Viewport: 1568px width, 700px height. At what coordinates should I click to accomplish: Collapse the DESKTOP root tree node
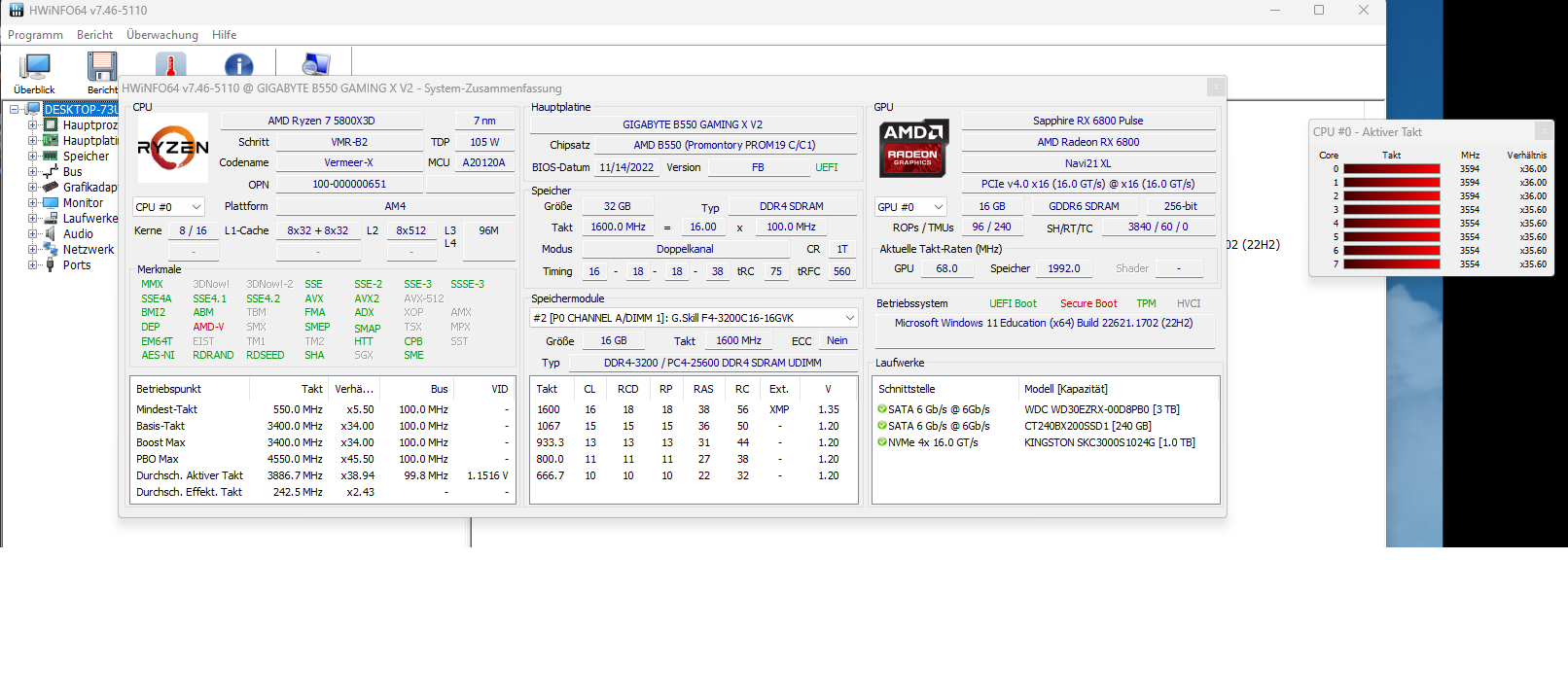[15, 109]
